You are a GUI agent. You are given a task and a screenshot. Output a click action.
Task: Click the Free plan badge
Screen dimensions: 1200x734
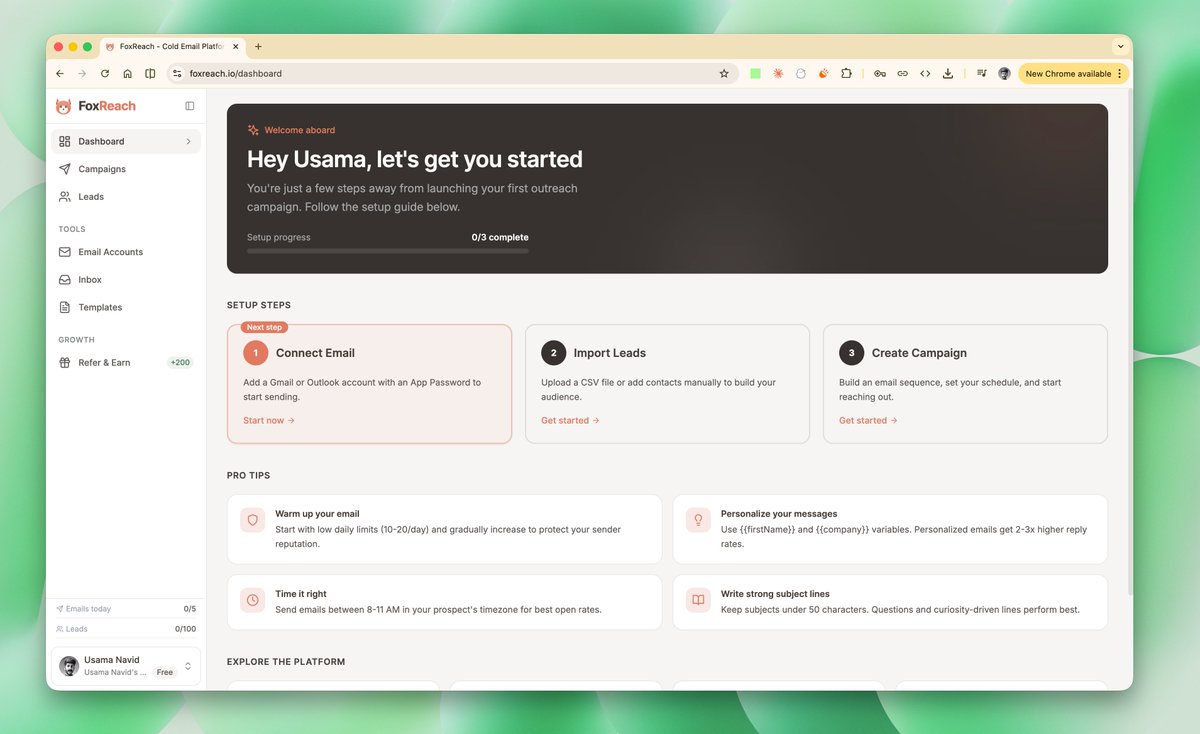165,672
